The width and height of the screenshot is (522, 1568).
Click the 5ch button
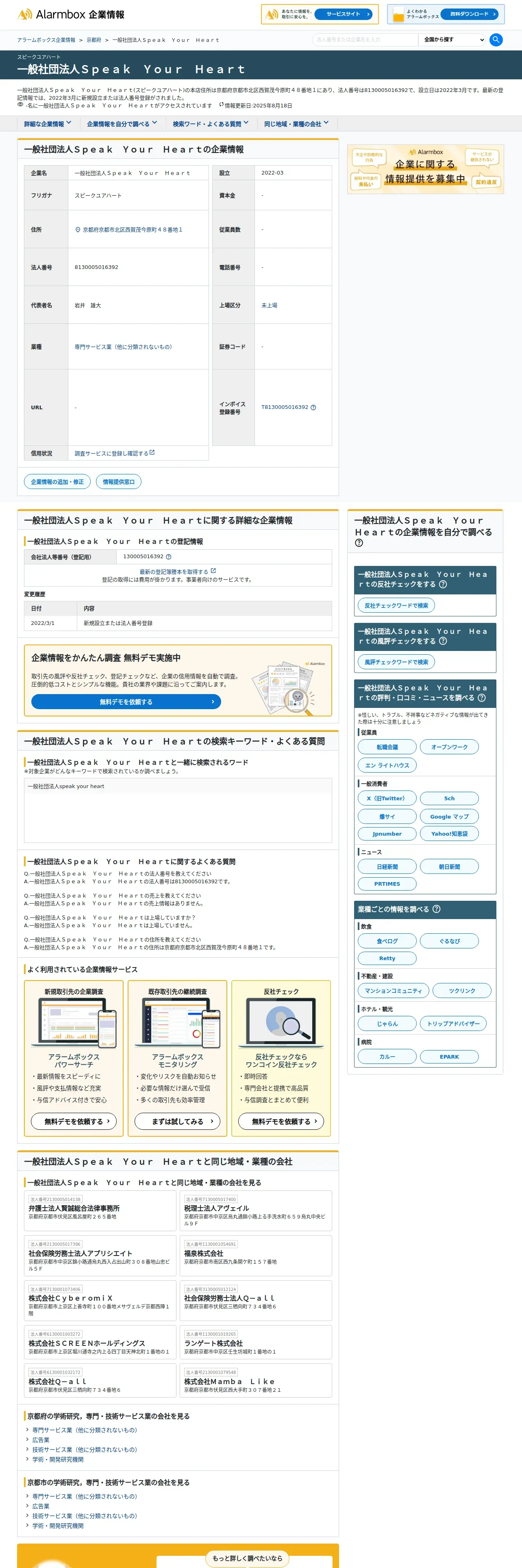coord(449,798)
